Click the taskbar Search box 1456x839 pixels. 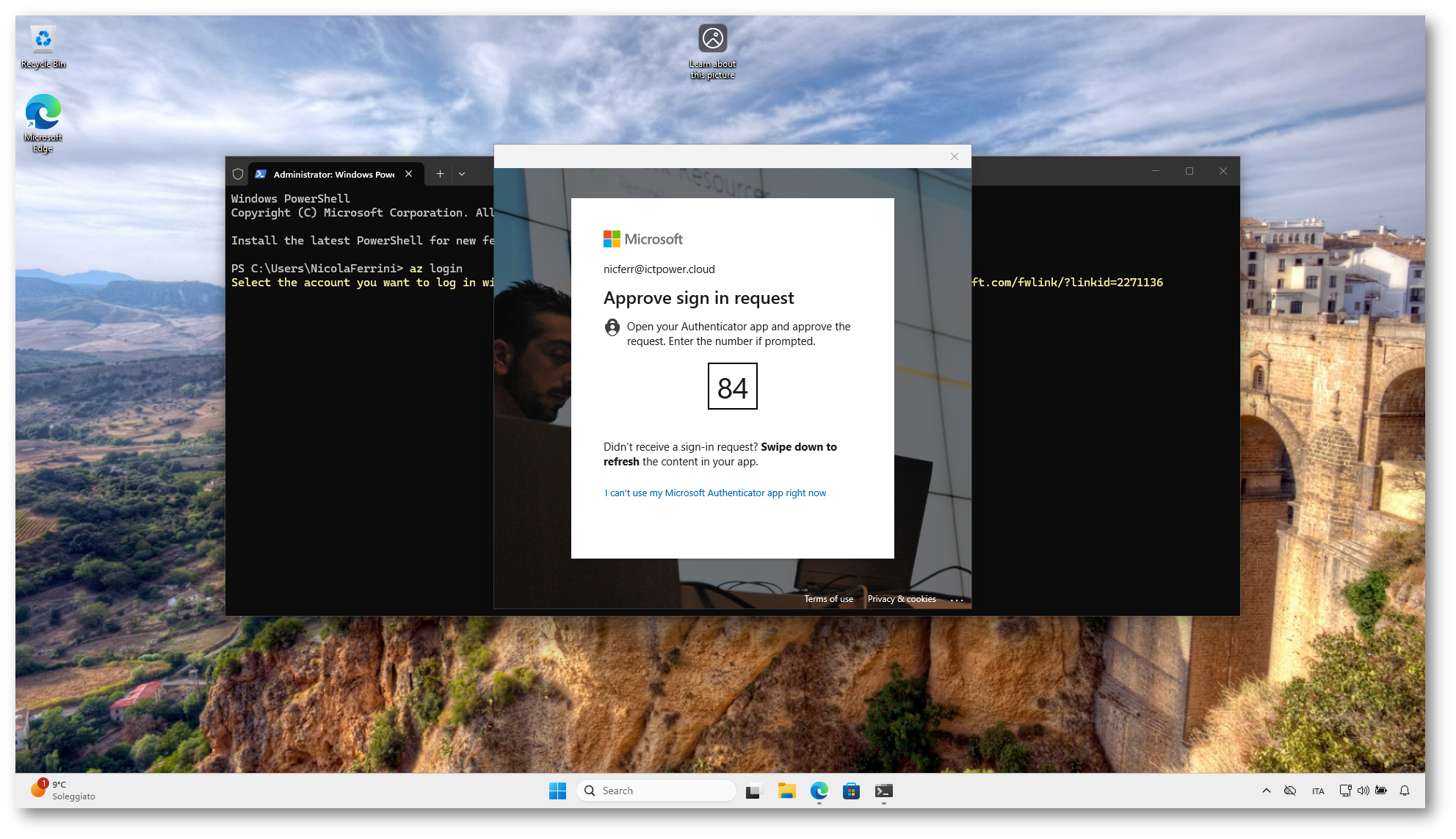(656, 791)
